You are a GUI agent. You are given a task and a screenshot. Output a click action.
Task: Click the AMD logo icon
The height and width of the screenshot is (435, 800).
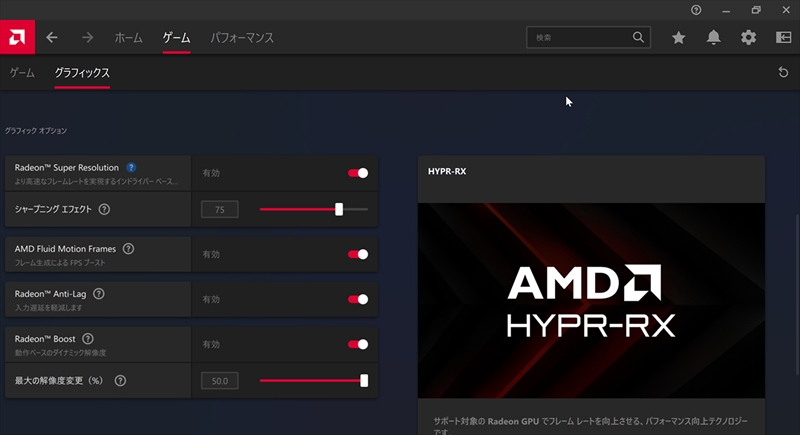pyautogui.click(x=17, y=37)
